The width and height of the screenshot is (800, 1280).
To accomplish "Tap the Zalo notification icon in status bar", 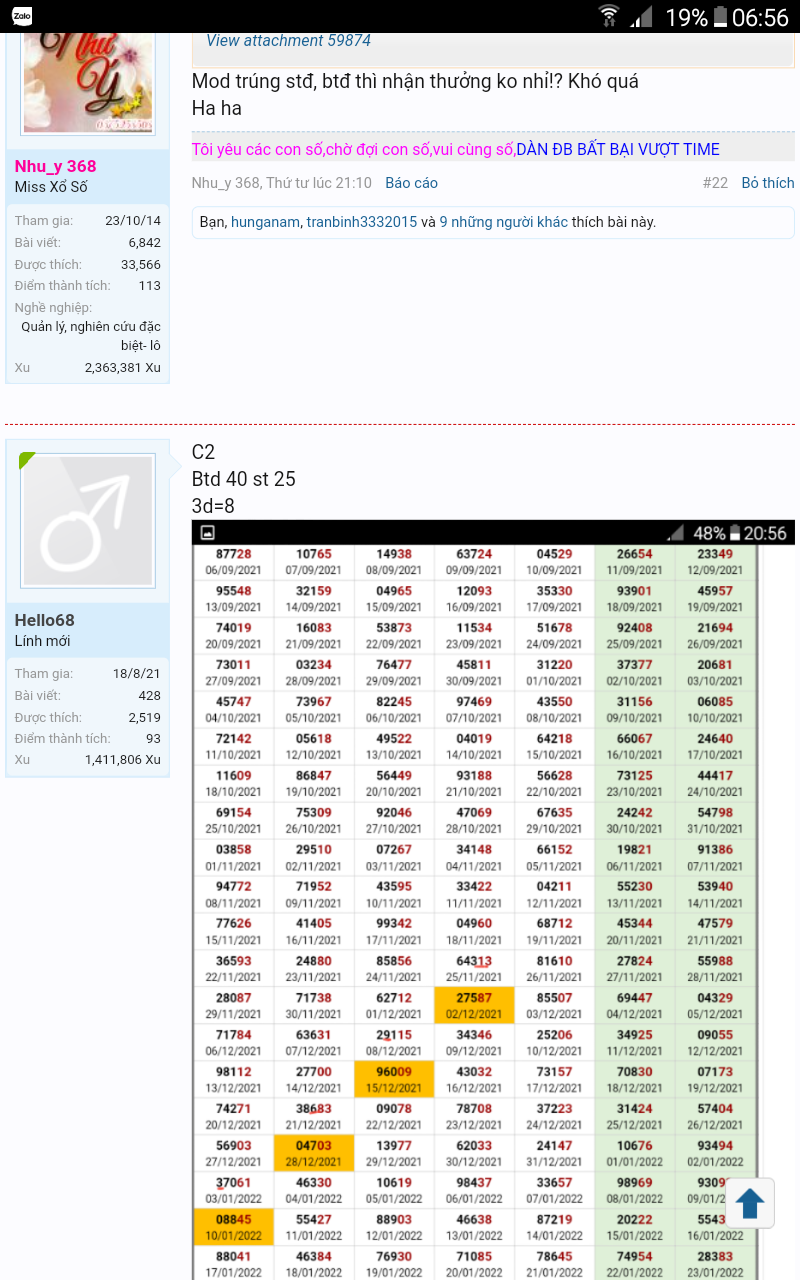I will 21,16.
